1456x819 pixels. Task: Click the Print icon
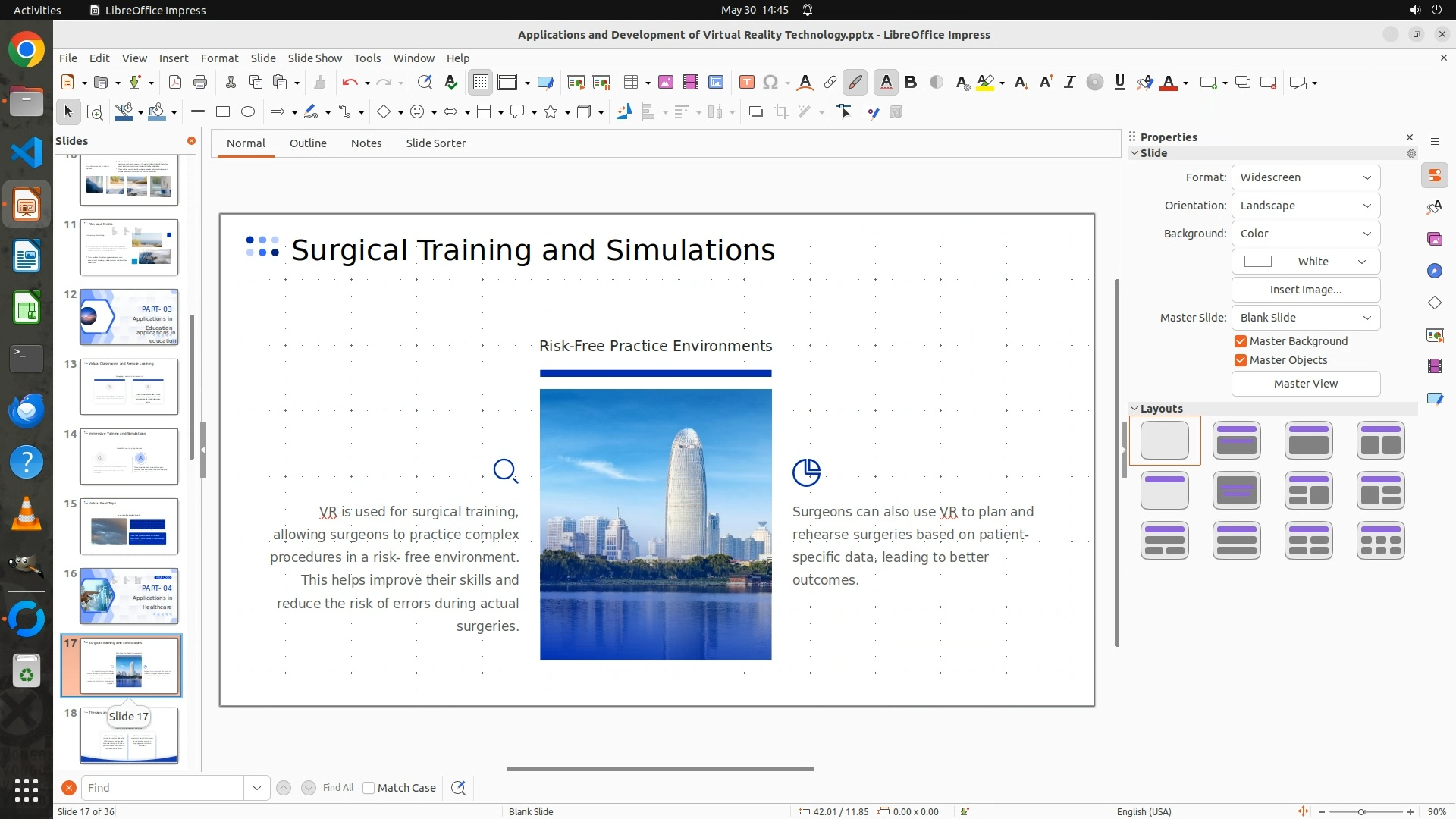200,83
